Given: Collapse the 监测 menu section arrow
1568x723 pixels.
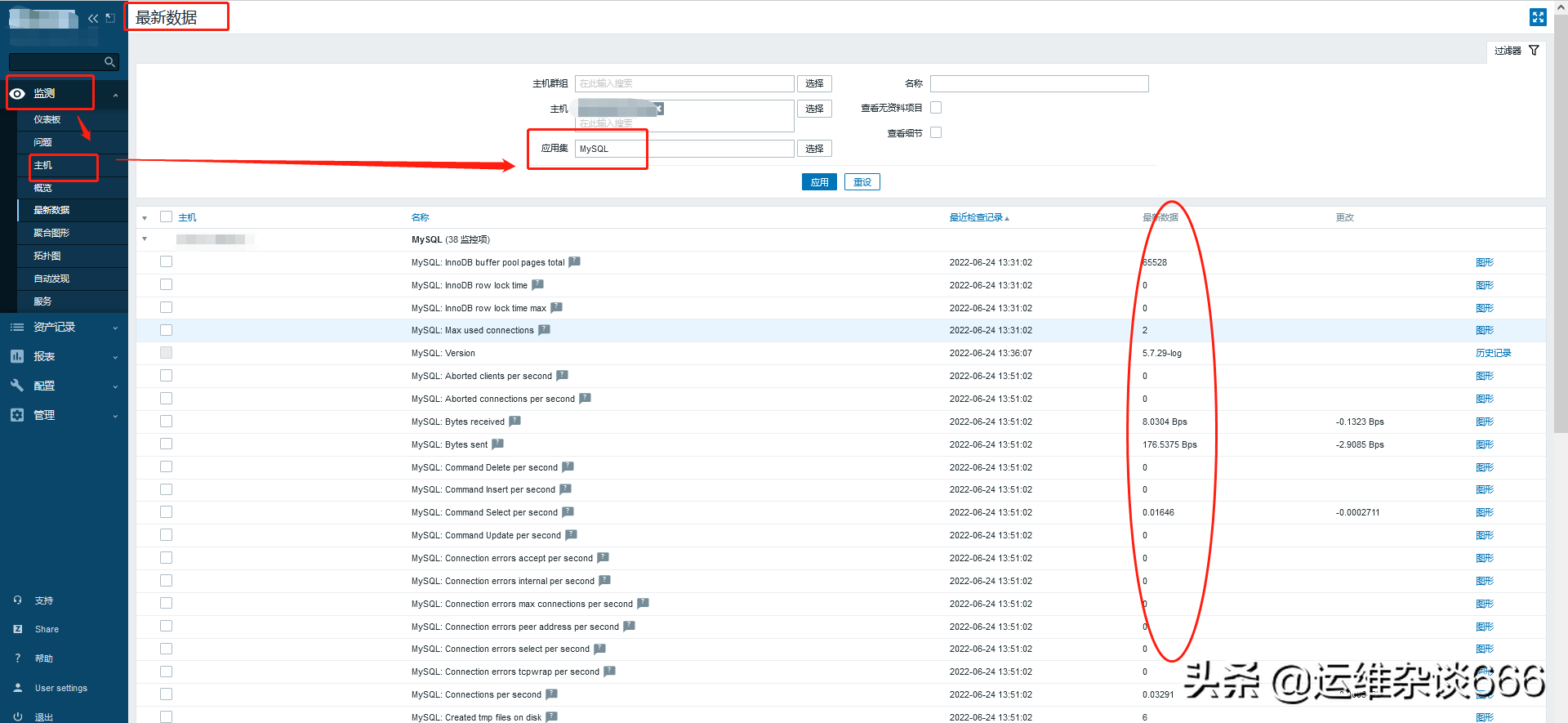Looking at the screenshot, I should (115, 96).
